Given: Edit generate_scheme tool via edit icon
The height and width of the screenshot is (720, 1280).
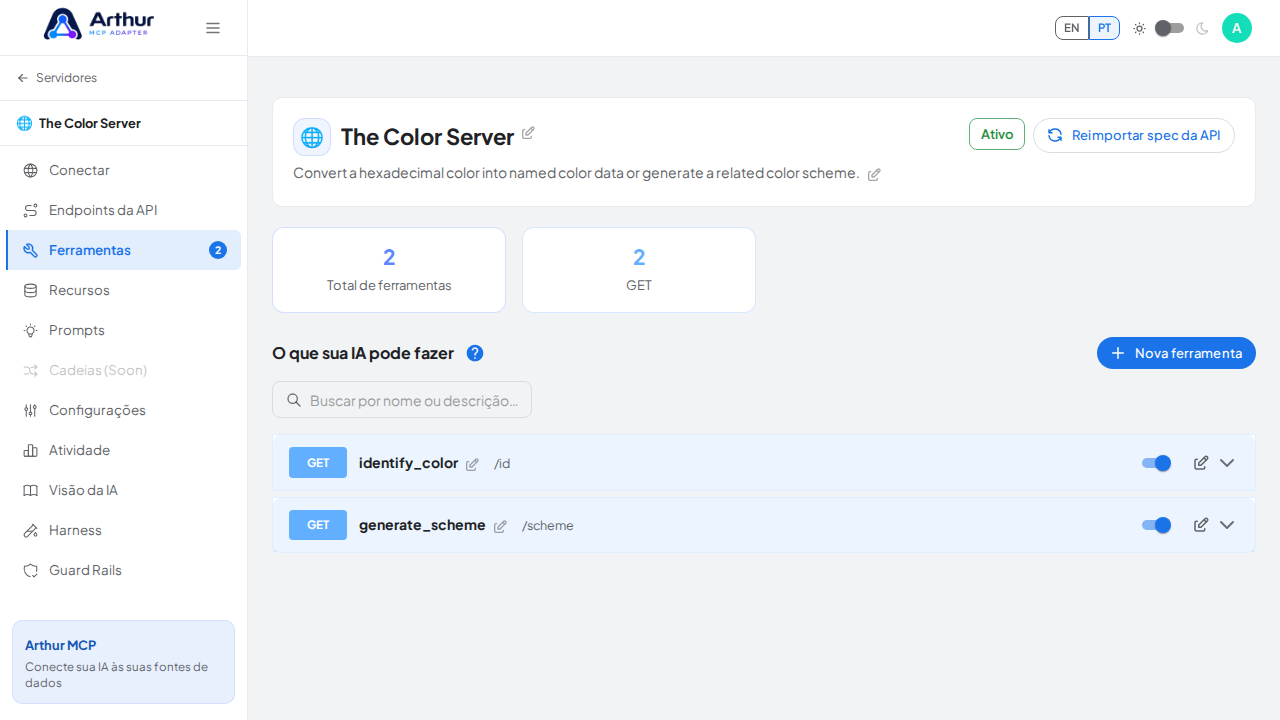Looking at the screenshot, I should (1201, 525).
